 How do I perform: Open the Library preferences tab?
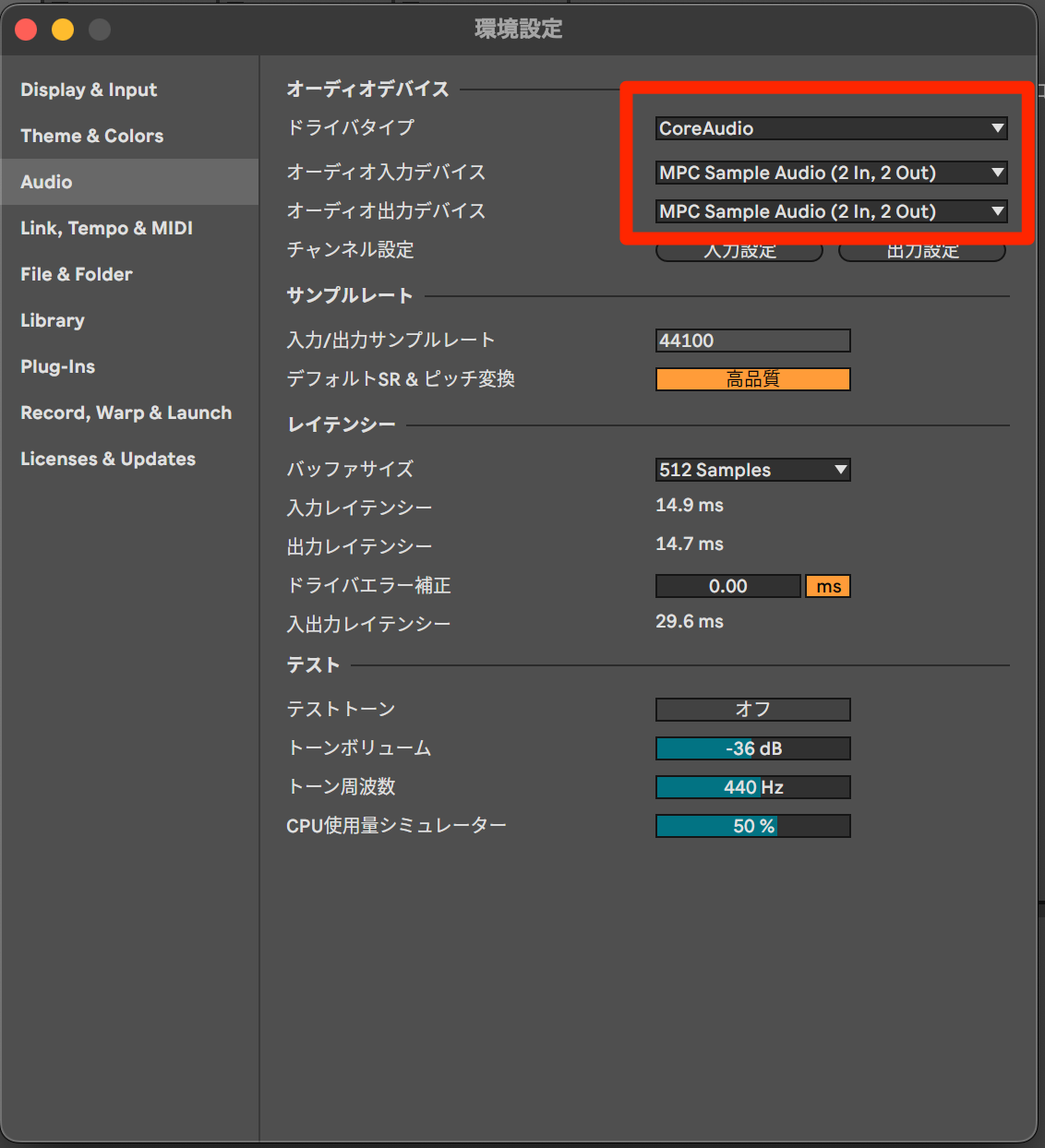53,320
